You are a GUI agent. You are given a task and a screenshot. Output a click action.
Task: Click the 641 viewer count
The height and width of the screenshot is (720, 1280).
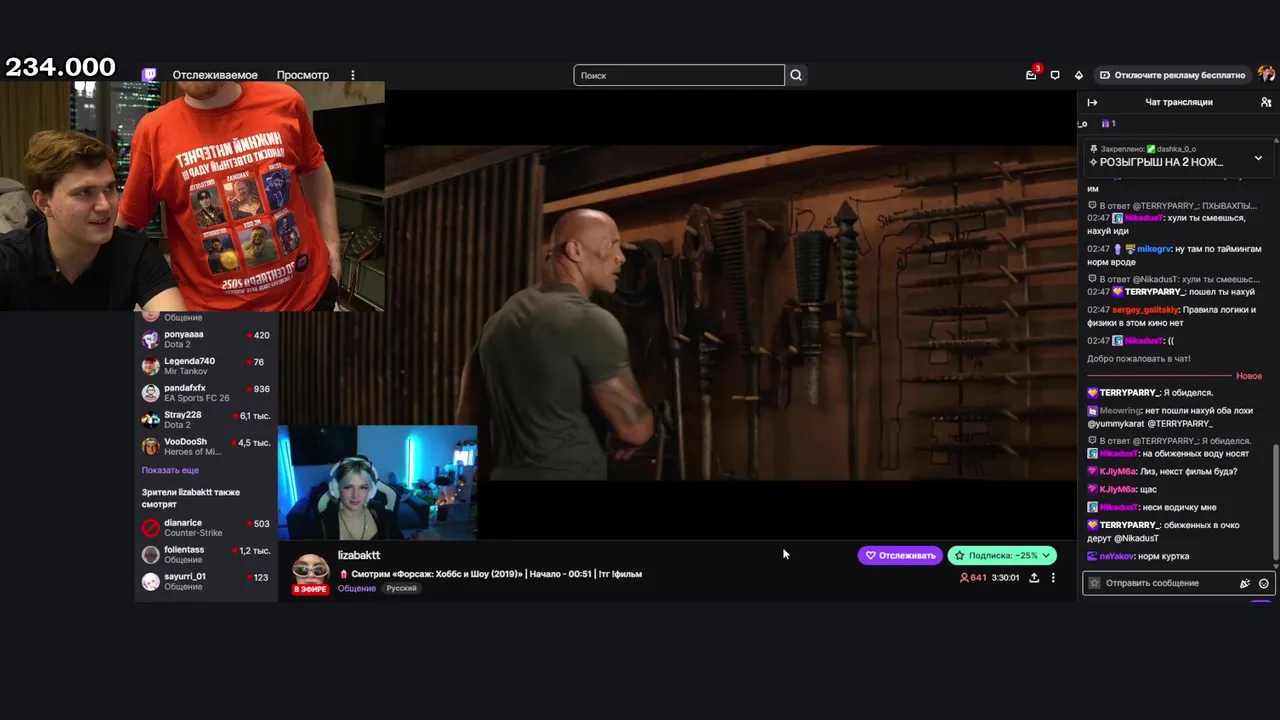pyautogui.click(x=973, y=578)
